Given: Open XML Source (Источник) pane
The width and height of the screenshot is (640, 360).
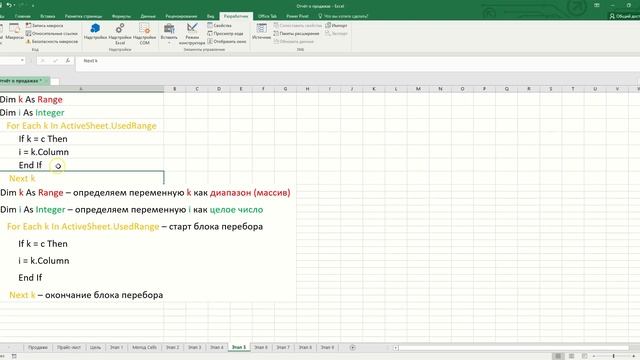Looking at the screenshot, I should 261,32.
